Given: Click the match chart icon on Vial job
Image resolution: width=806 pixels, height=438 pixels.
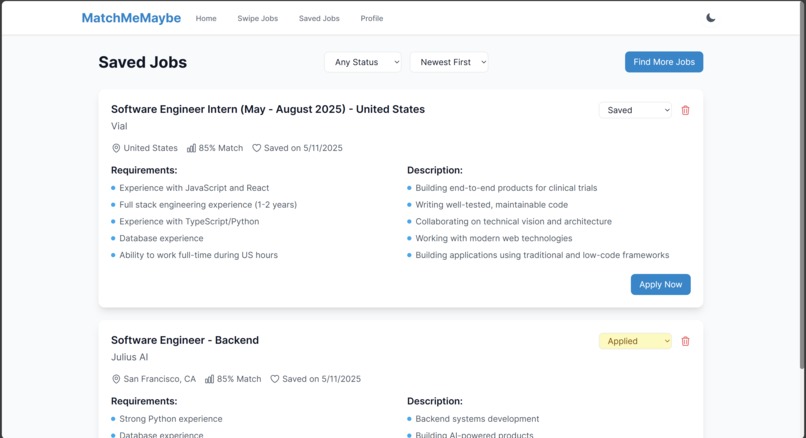Looking at the screenshot, I should tap(191, 148).
